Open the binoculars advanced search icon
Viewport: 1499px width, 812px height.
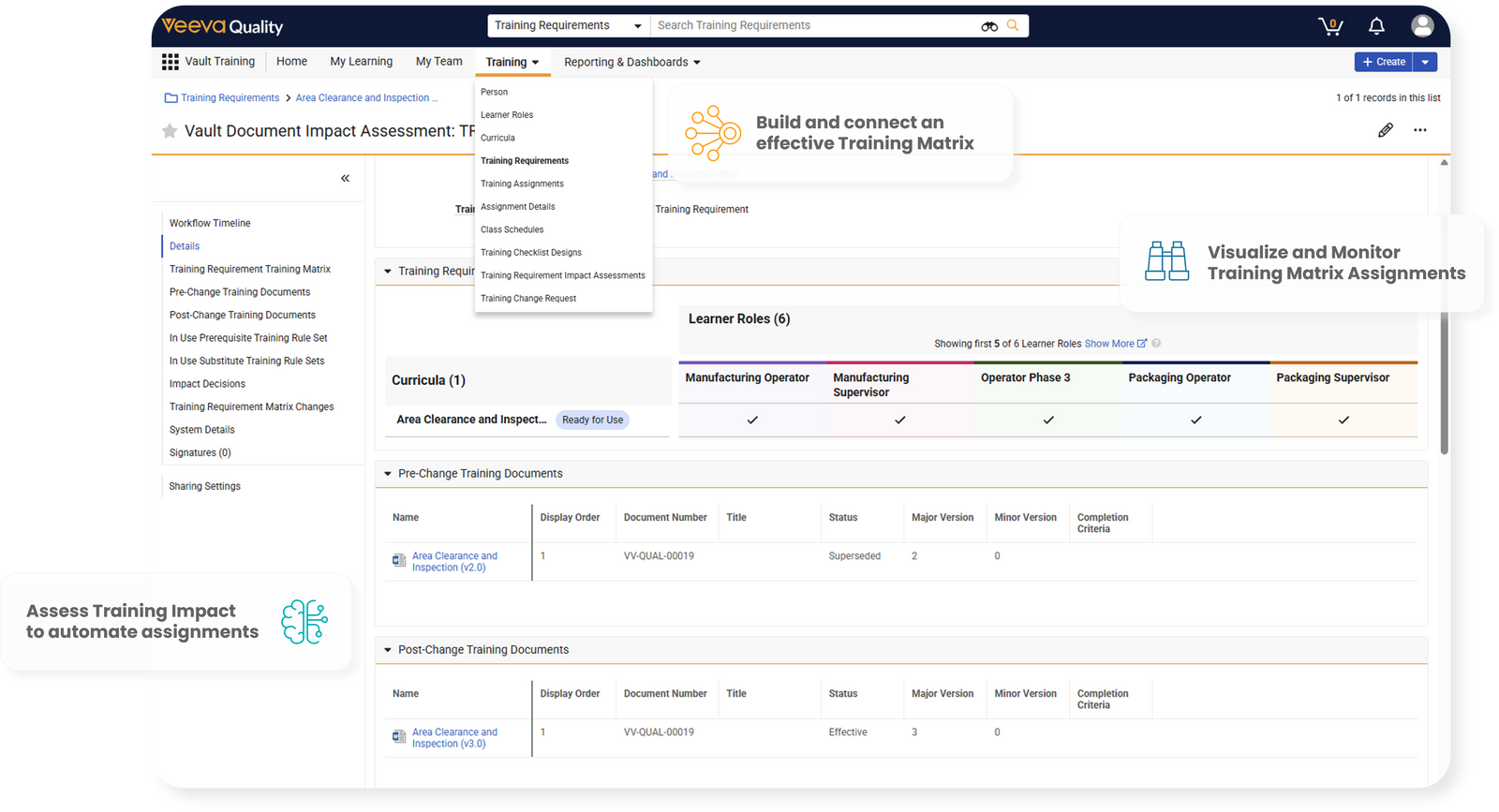[x=989, y=26]
